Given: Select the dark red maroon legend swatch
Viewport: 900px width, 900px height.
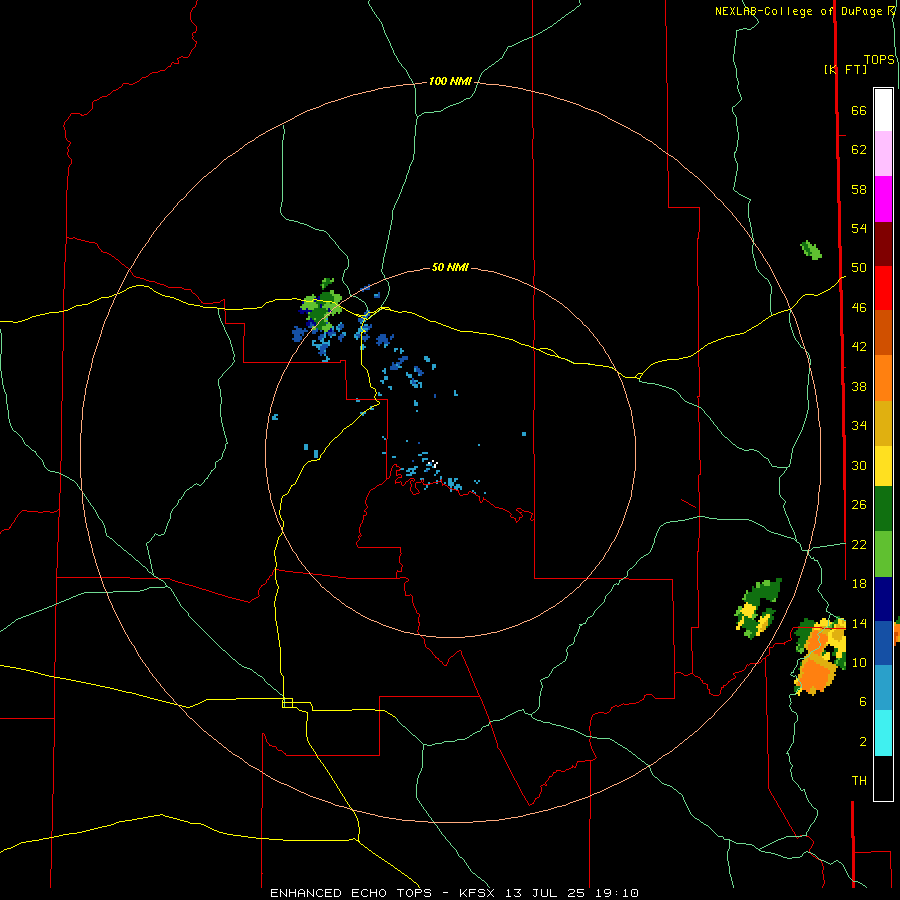Looking at the screenshot, I should [883, 244].
